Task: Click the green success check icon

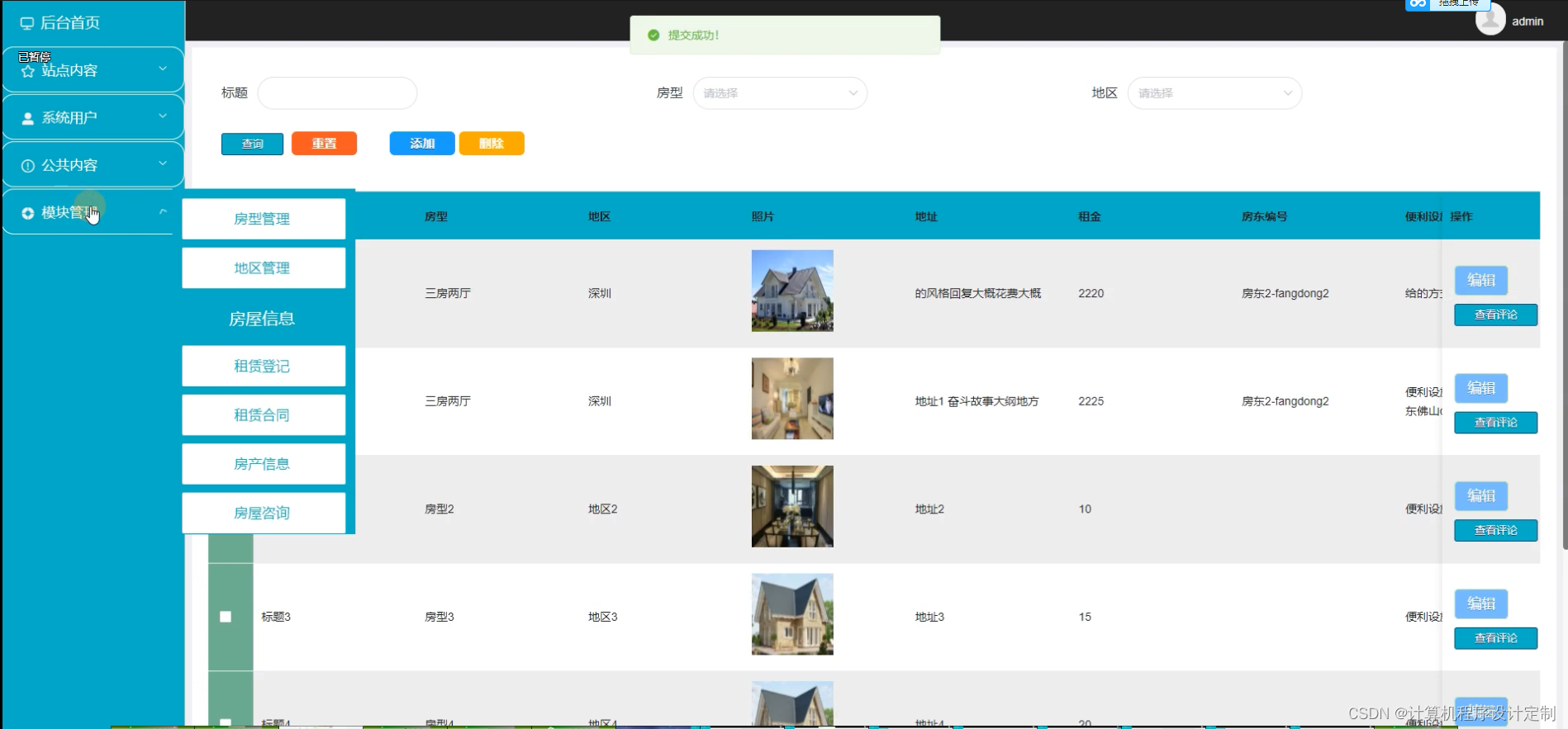Action: (x=653, y=36)
